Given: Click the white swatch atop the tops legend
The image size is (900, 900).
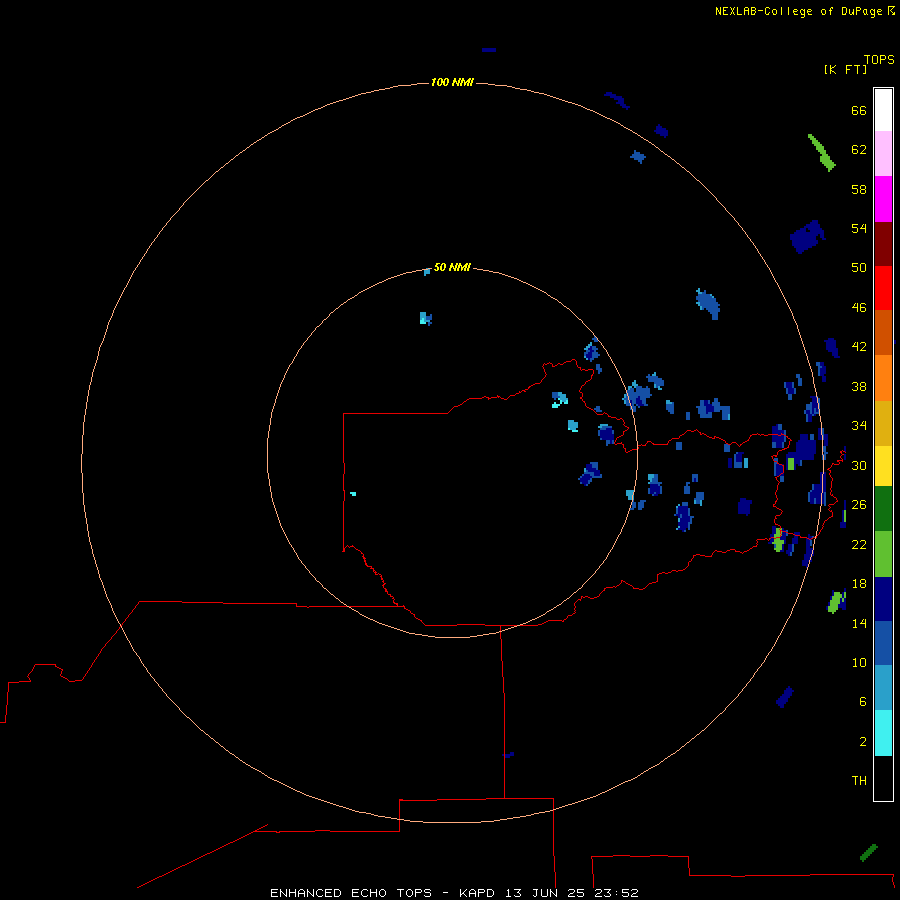Looking at the screenshot, I should point(883,110).
